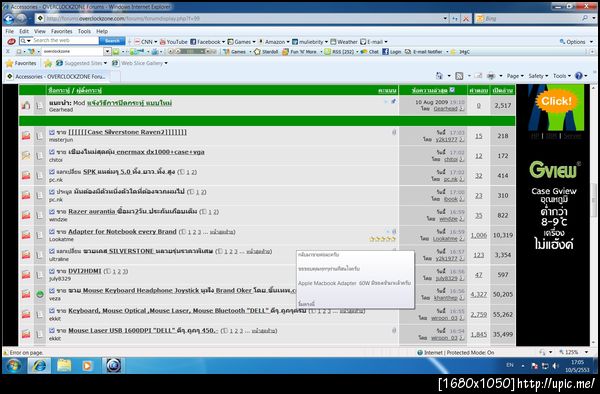
Task: Click Internet Explorer icon on taskbar
Action: pyautogui.click(x=39, y=366)
